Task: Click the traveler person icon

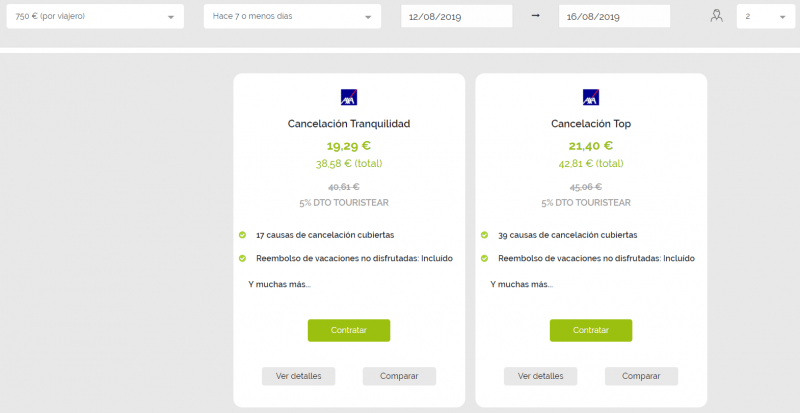Action: click(717, 16)
